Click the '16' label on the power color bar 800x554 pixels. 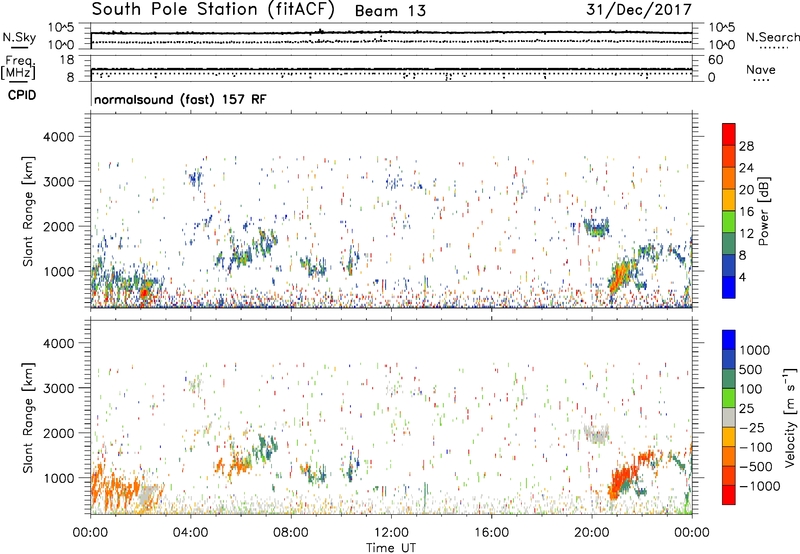[x=746, y=212]
